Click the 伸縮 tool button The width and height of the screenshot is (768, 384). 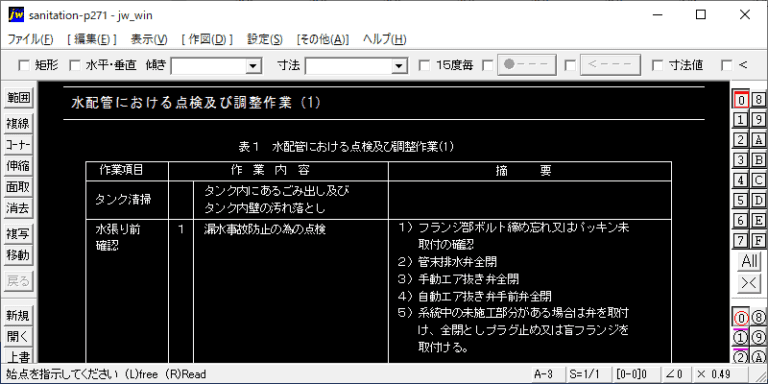click(x=18, y=166)
